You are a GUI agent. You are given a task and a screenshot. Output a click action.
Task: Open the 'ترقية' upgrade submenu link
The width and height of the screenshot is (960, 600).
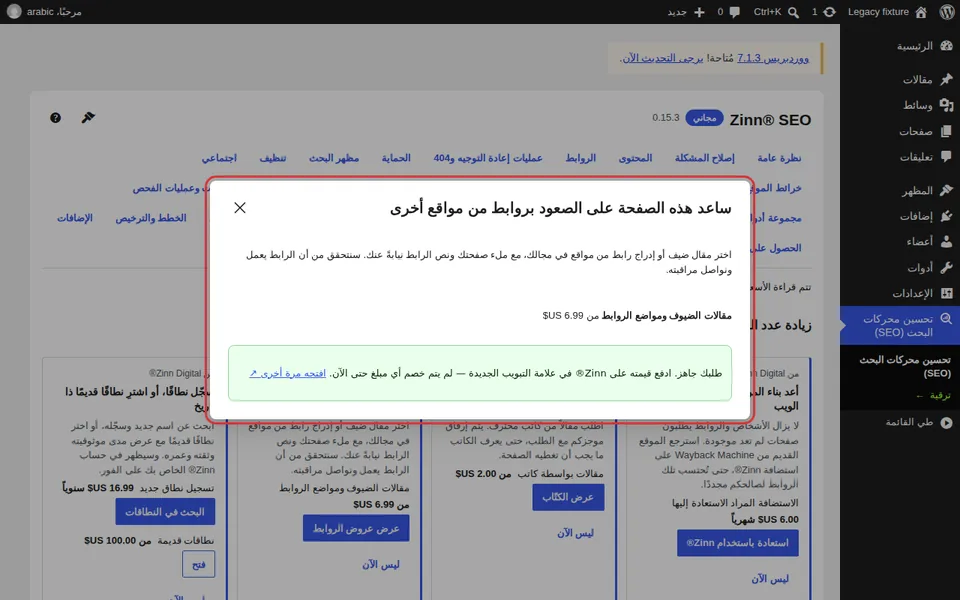click(933, 396)
